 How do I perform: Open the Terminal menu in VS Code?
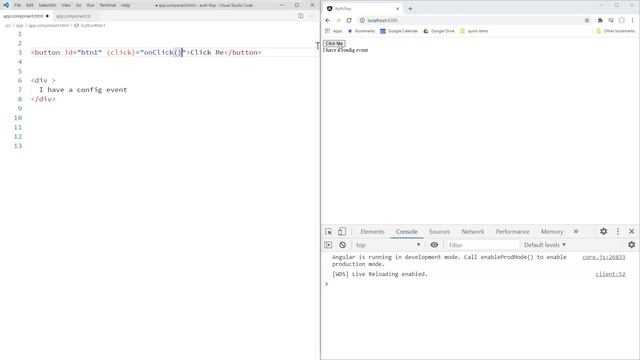[x=108, y=5]
